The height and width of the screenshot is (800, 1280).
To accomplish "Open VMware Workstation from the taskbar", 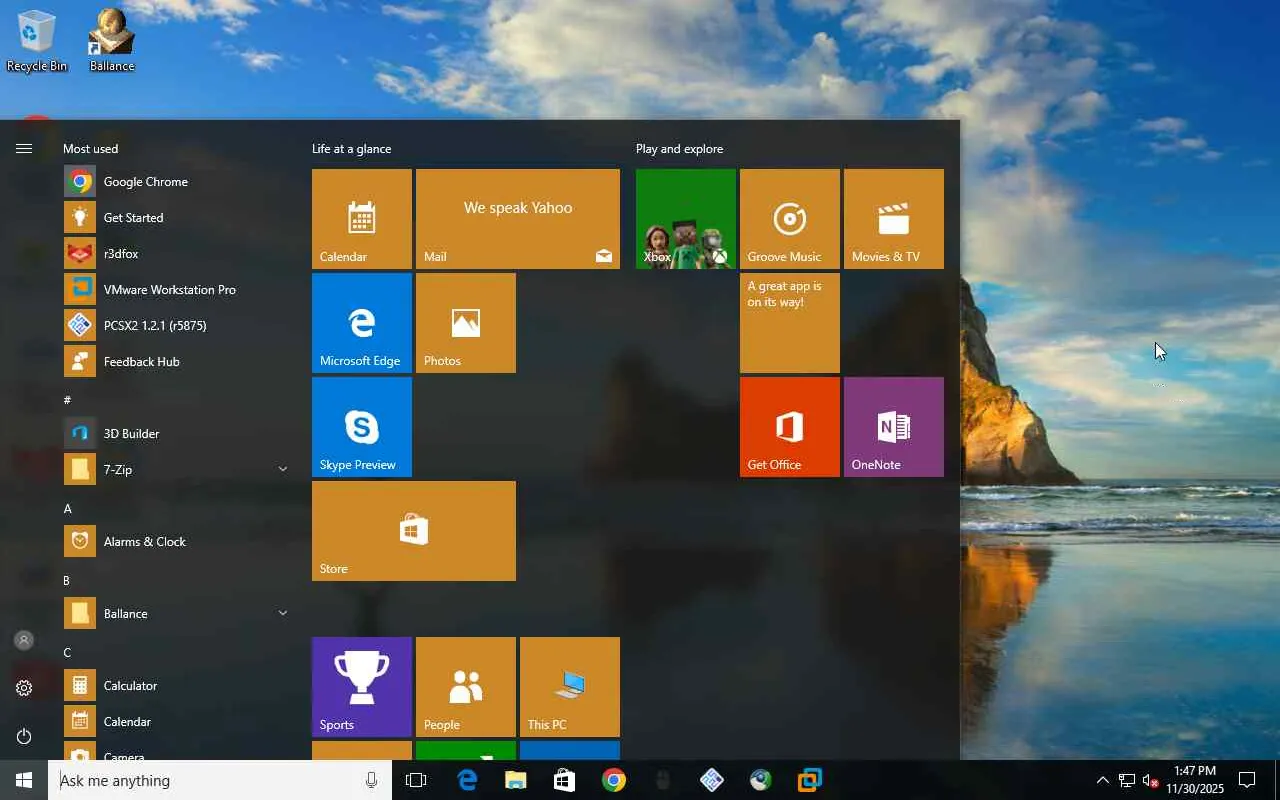I will 810,780.
